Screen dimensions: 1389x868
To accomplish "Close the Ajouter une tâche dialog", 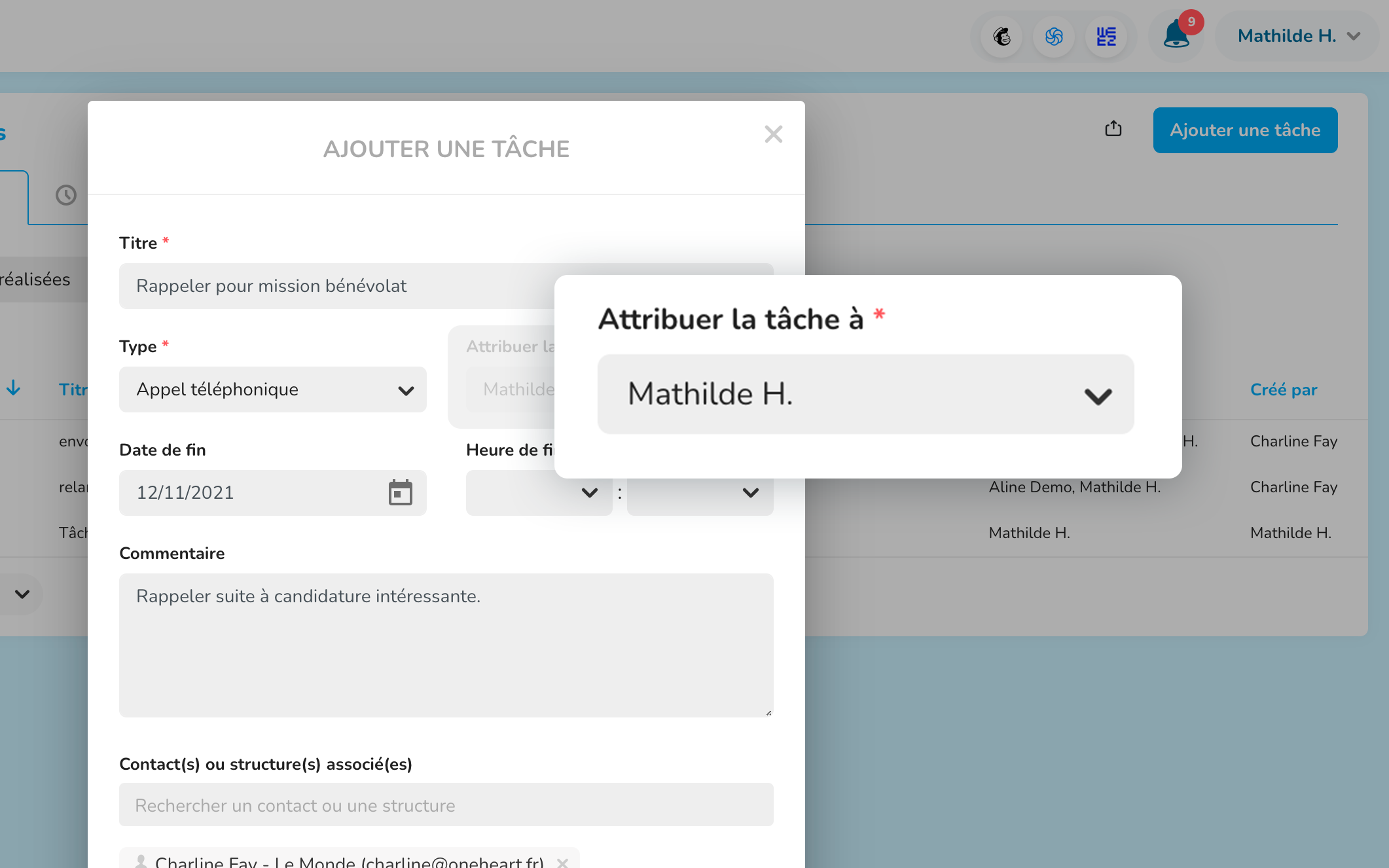I will coord(773,134).
